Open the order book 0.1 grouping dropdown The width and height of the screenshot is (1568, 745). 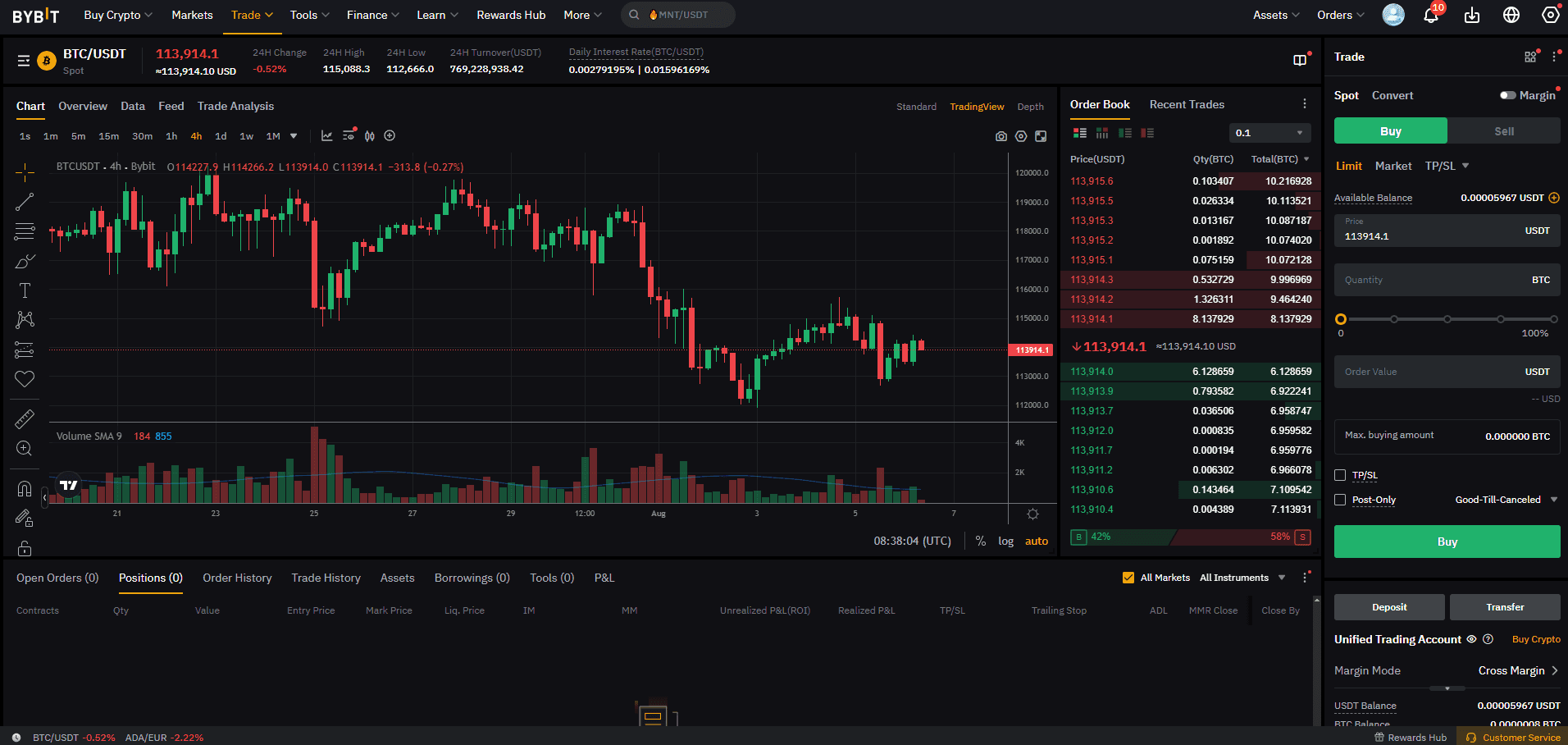tap(1269, 133)
